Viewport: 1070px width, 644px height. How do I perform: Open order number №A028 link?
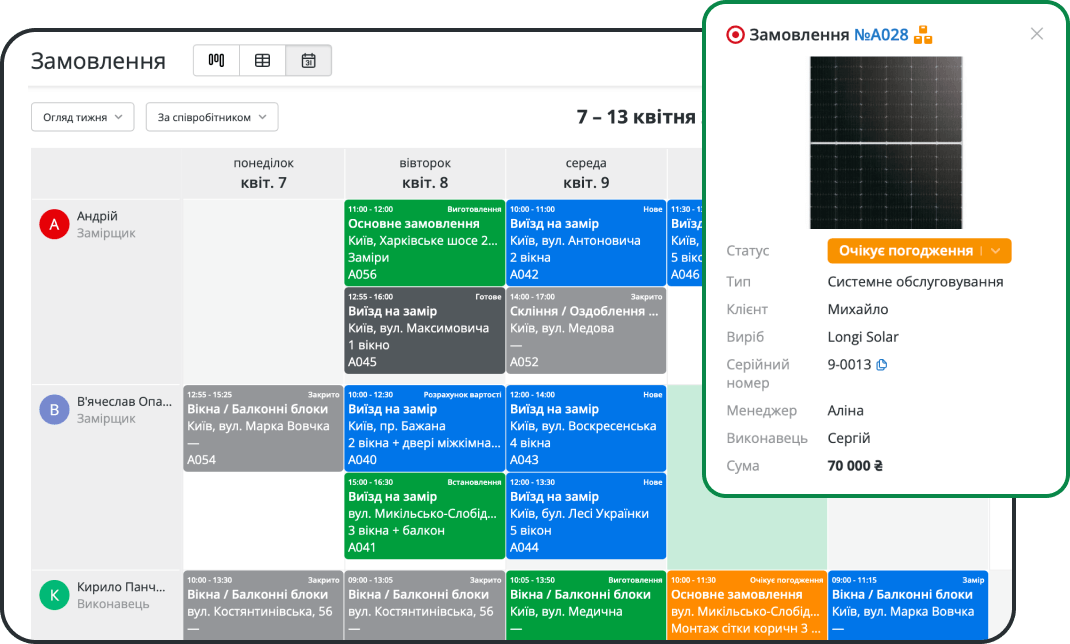(881, 35)
